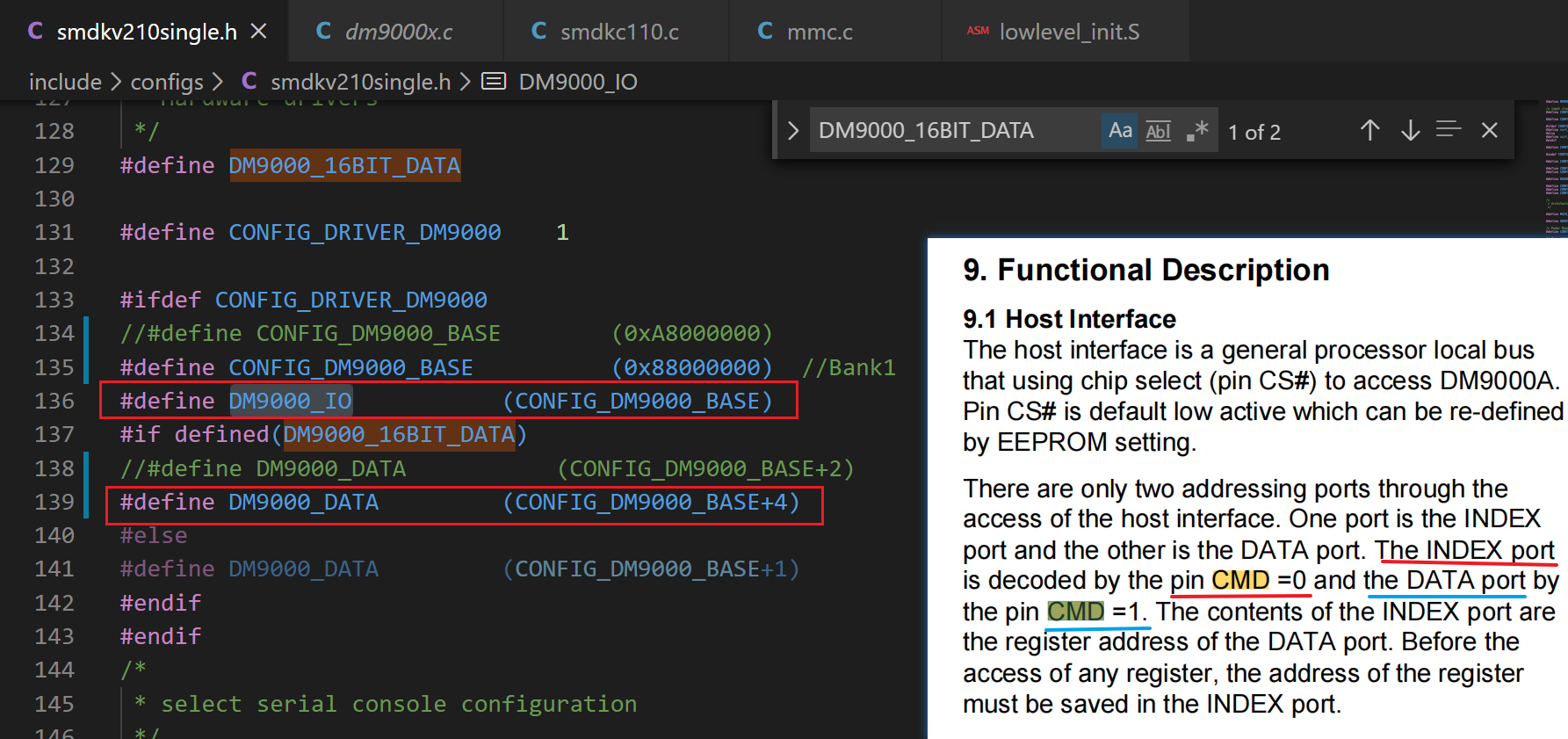Click the ASM icon on lowlevel_init.S tab
The image size is (1568, 739).
(978, 31)
